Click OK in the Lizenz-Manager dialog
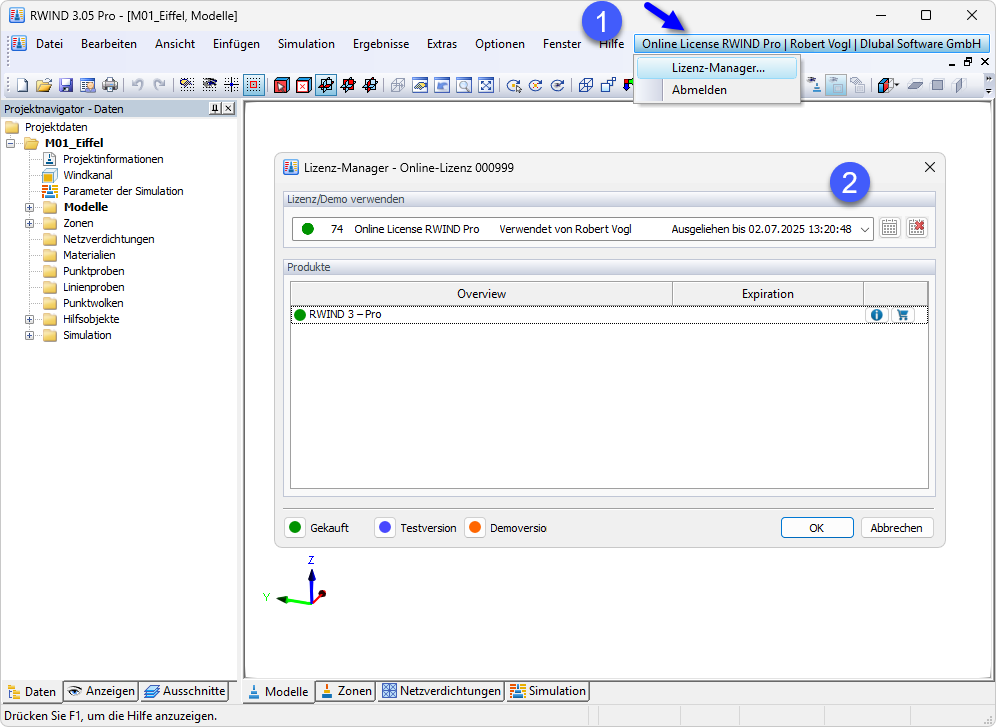996x727 pixels. (817, 528)
